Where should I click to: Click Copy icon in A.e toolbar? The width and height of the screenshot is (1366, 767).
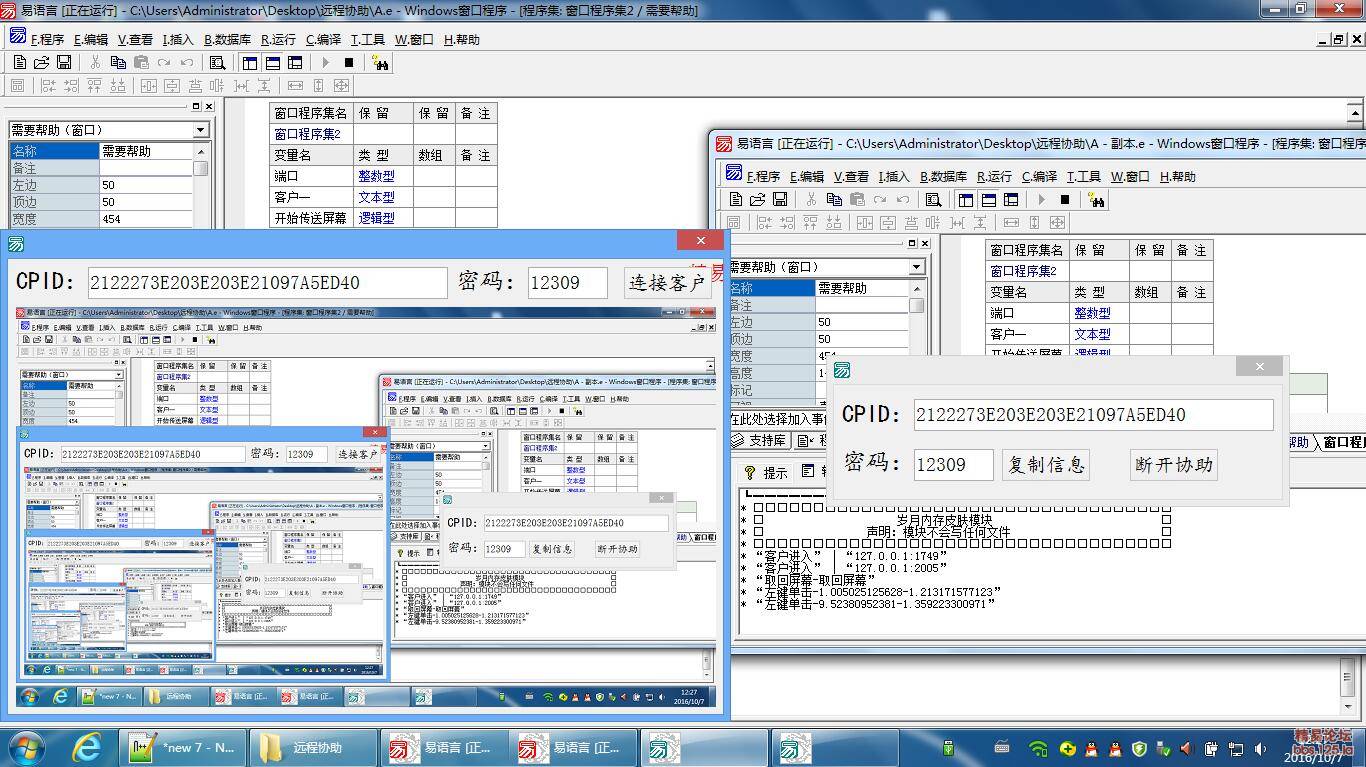[x=118, y=62]
